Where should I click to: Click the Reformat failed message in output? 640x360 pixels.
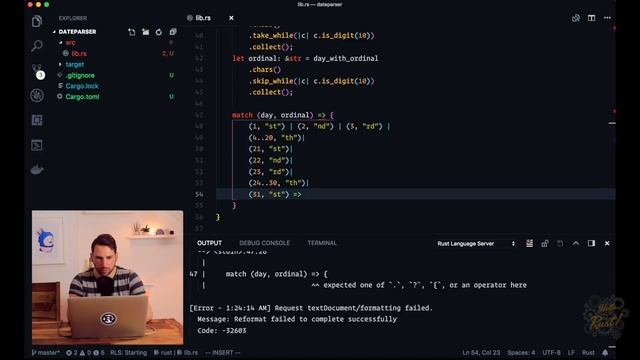pos(297,319)
